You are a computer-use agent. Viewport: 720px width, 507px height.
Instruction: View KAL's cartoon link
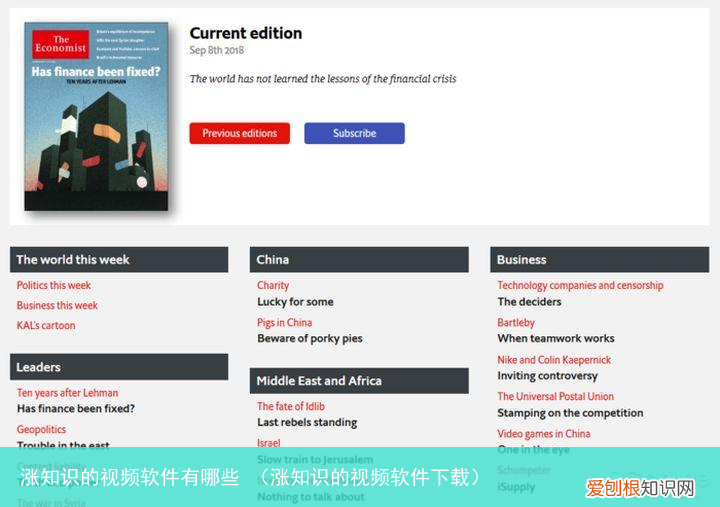pos(46,325)
